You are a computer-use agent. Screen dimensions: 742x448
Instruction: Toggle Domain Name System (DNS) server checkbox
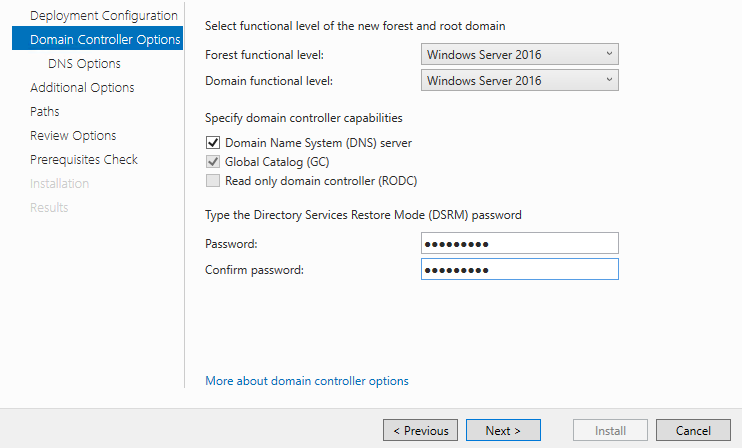click(x=213, y=142)
